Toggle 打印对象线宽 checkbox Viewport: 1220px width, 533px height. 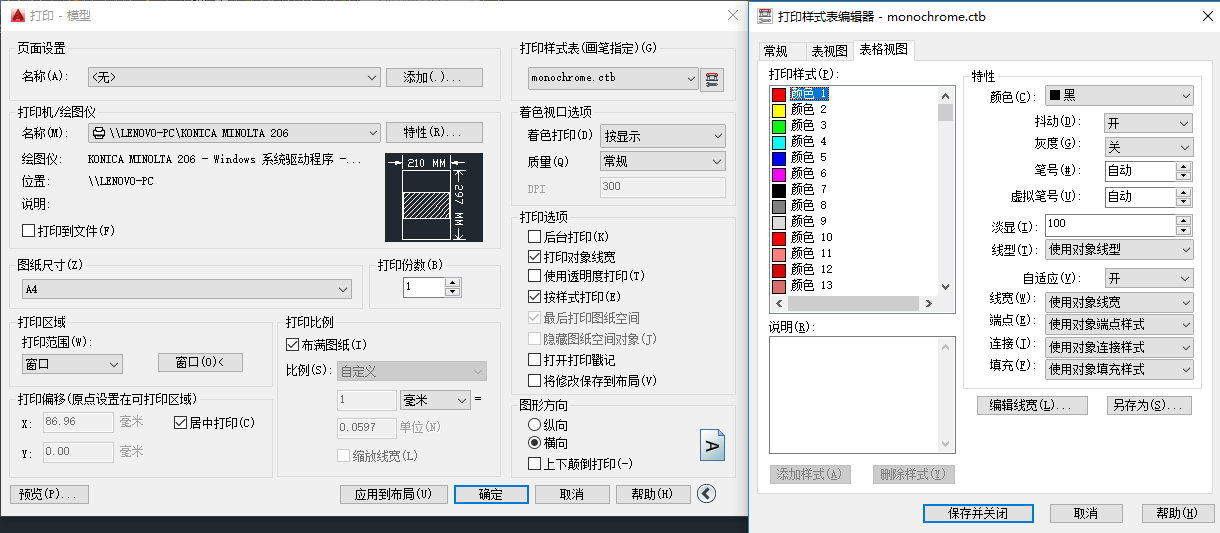[x=535, y=257]
